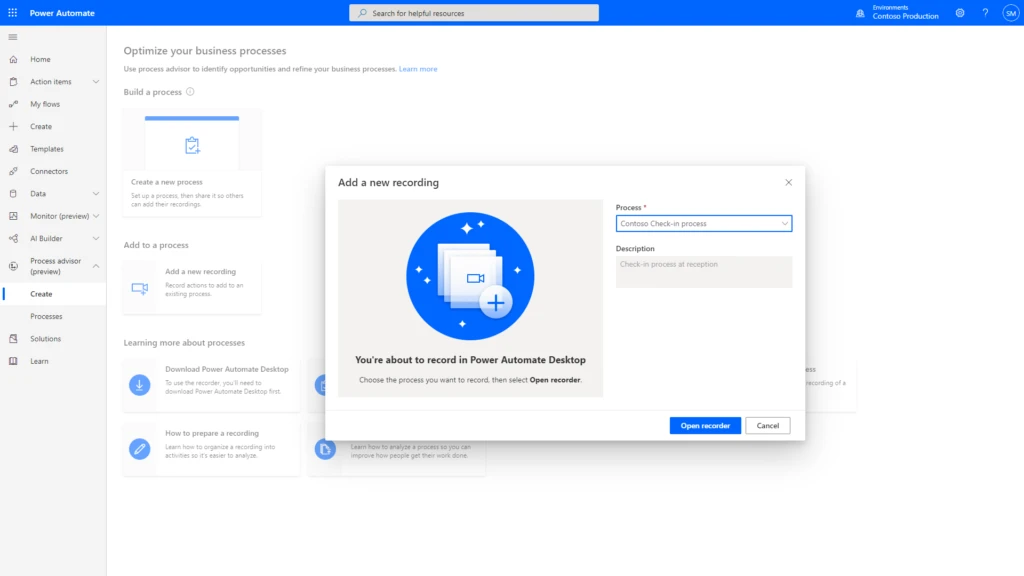
Task: Click the Templates icon in the sidebar
Action: 13,148
